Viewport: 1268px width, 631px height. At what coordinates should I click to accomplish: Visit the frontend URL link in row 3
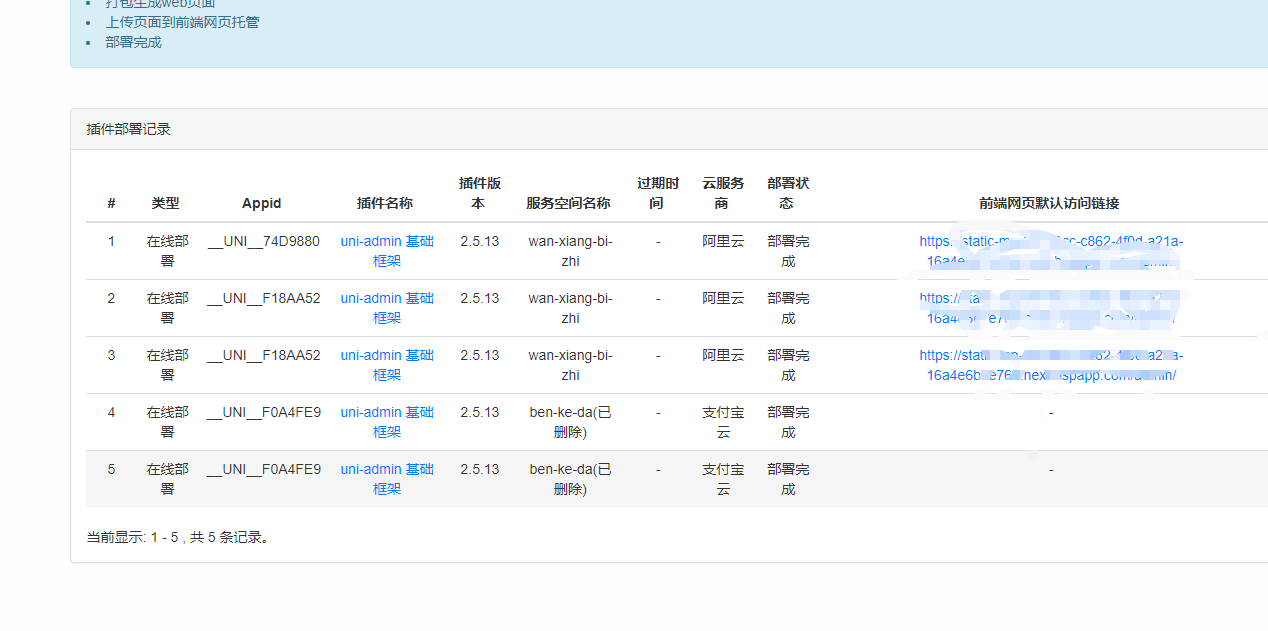(1050, 365)
